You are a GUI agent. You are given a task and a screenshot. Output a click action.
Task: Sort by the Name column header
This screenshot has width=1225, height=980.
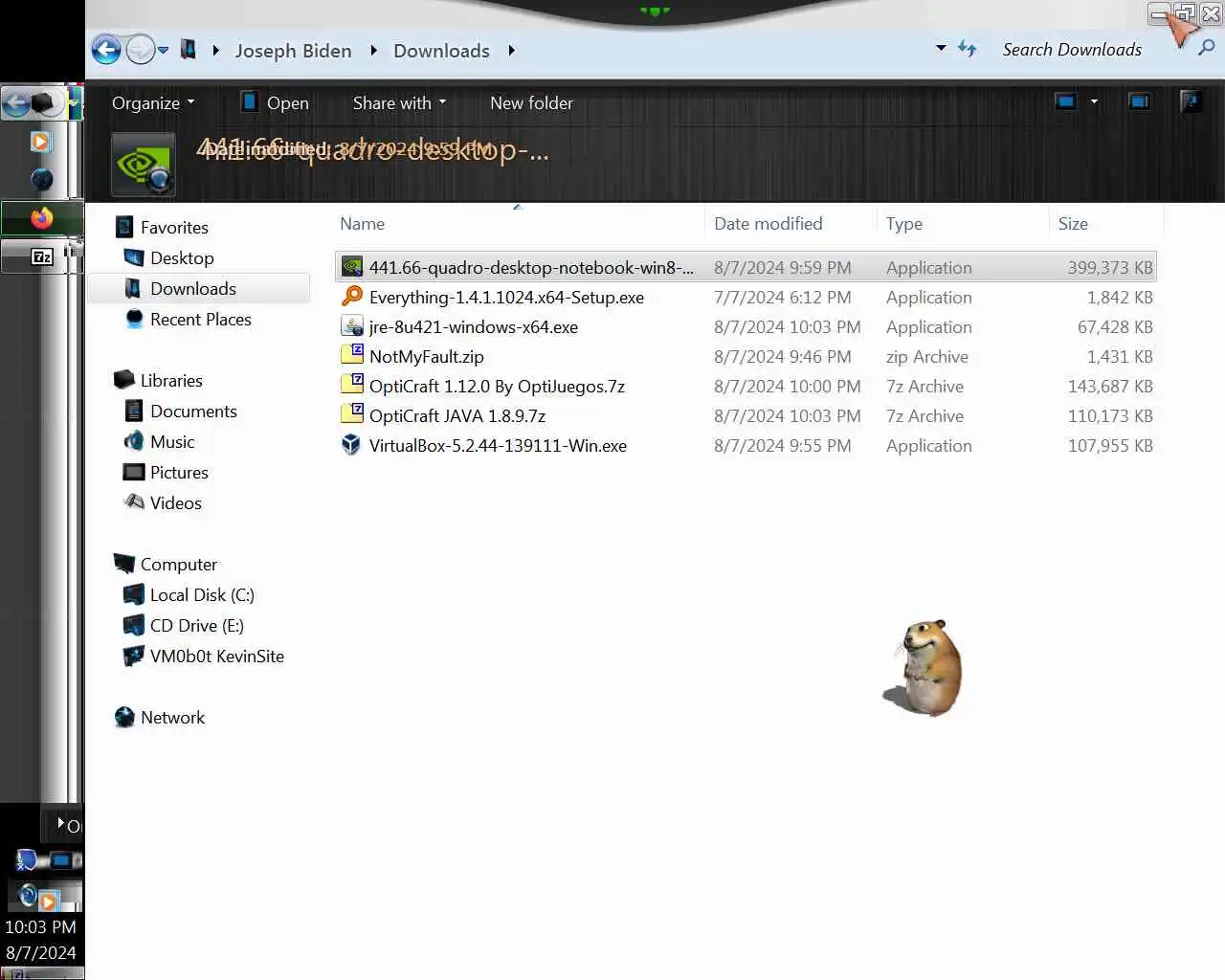(517, 224)
